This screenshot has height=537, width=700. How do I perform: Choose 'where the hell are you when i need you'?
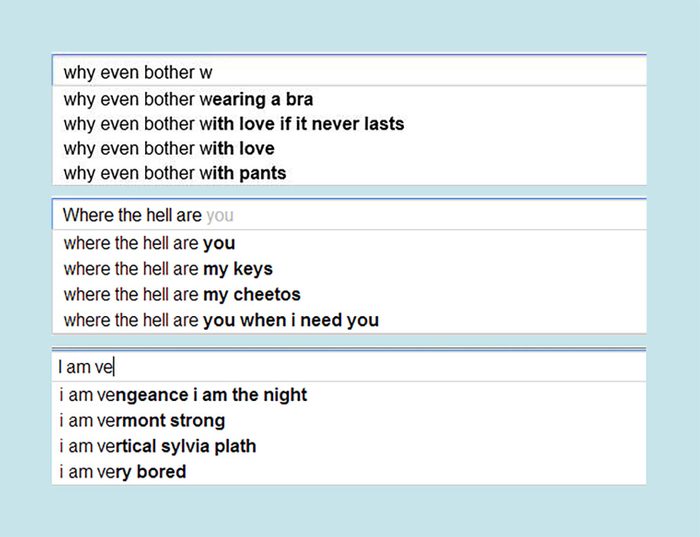[220, 321]
